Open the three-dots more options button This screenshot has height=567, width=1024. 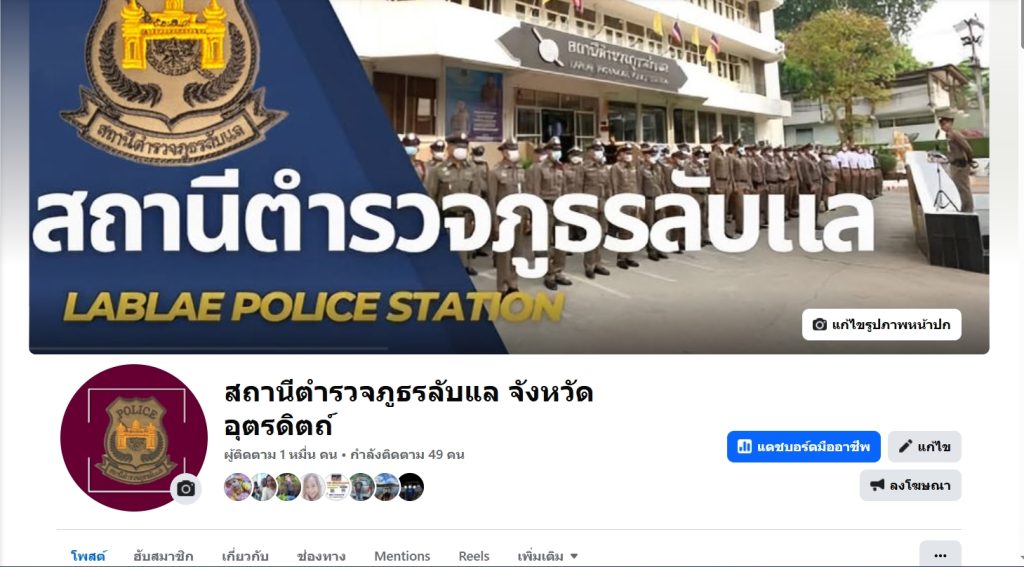(x=940, y=554)
